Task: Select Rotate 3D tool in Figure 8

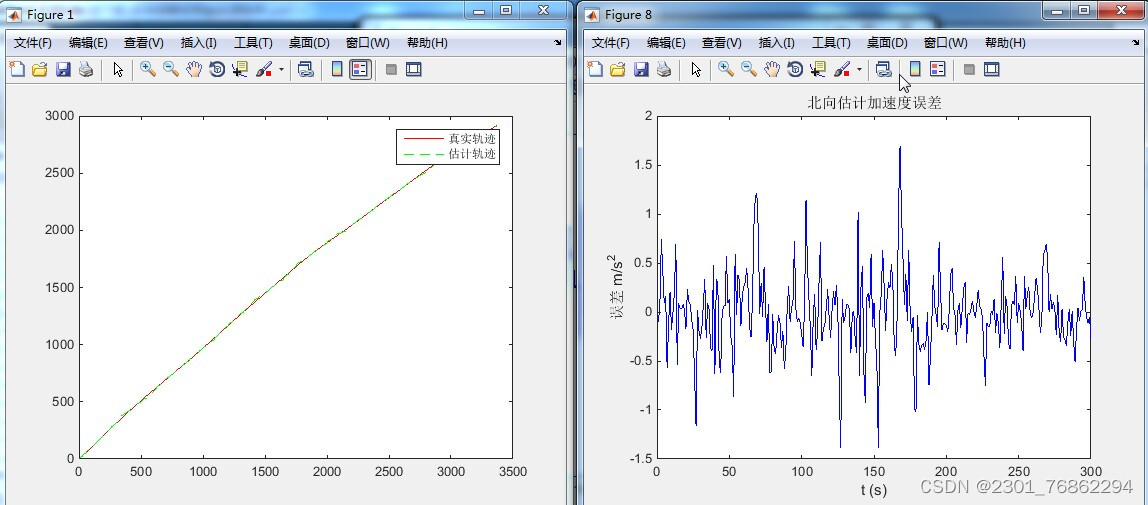Action: (x=794, y=70)
